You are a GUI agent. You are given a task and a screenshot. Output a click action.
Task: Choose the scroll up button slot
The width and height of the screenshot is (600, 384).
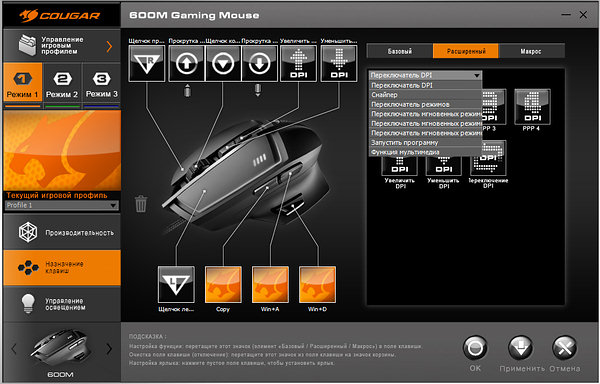[186, 63]
